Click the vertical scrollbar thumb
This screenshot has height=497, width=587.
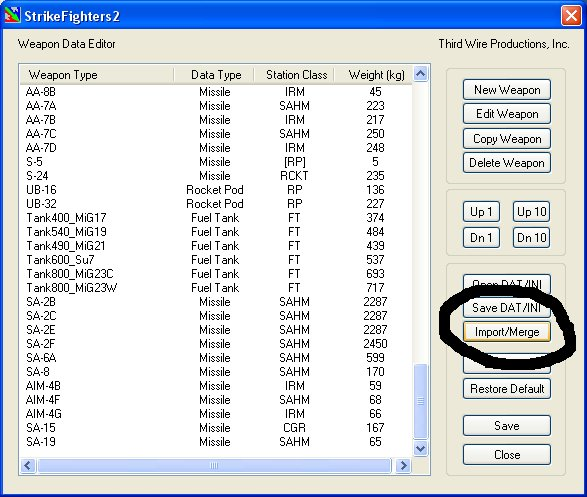[x=420, y=401]
